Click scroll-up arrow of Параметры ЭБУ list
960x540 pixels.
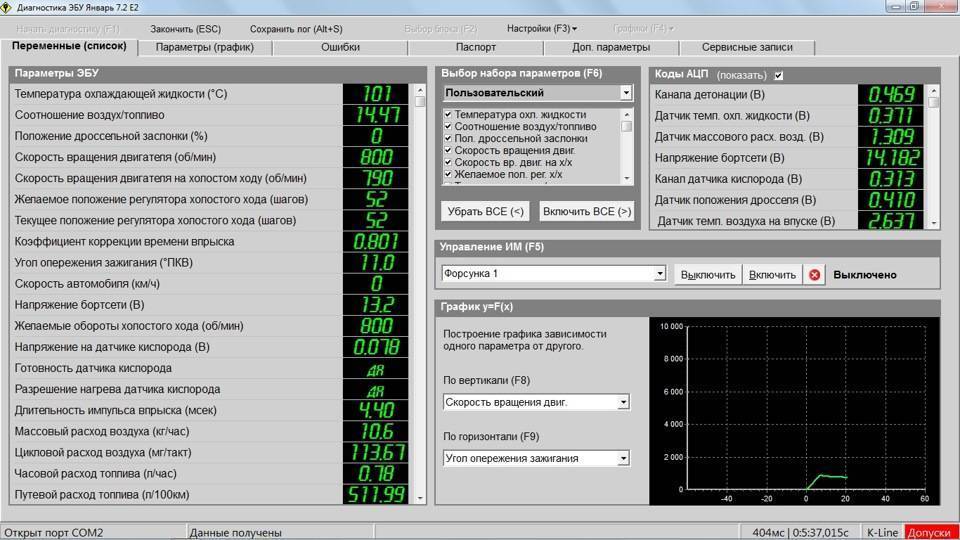pos(420,90)
